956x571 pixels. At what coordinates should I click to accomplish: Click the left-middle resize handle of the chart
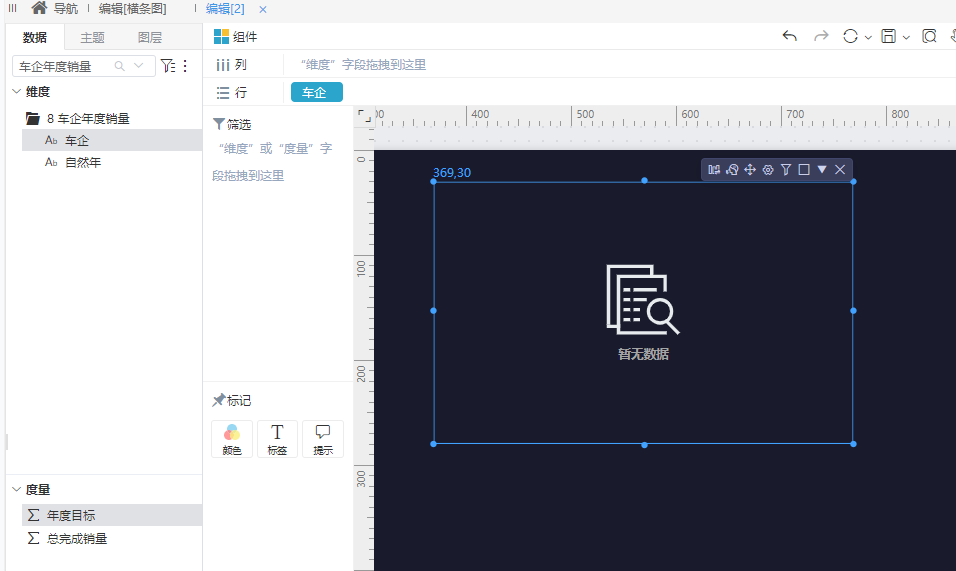[433, 311]
